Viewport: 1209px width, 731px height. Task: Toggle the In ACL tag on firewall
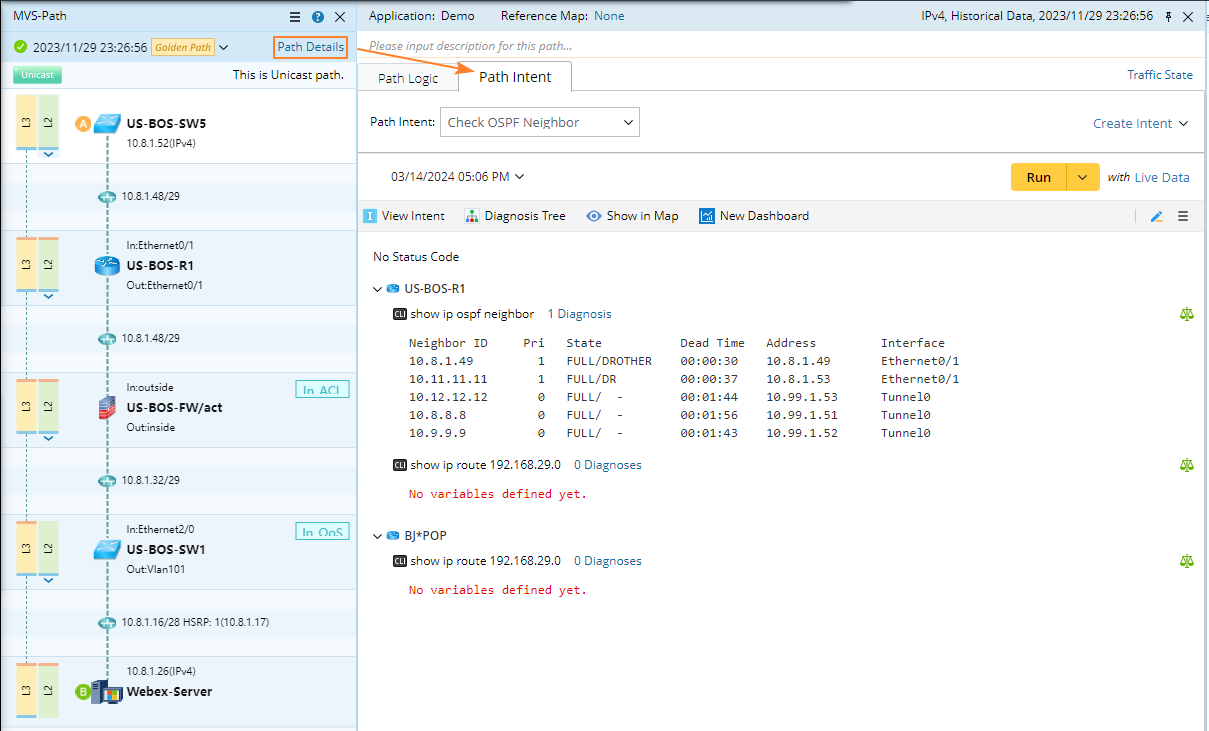[322, 389]
